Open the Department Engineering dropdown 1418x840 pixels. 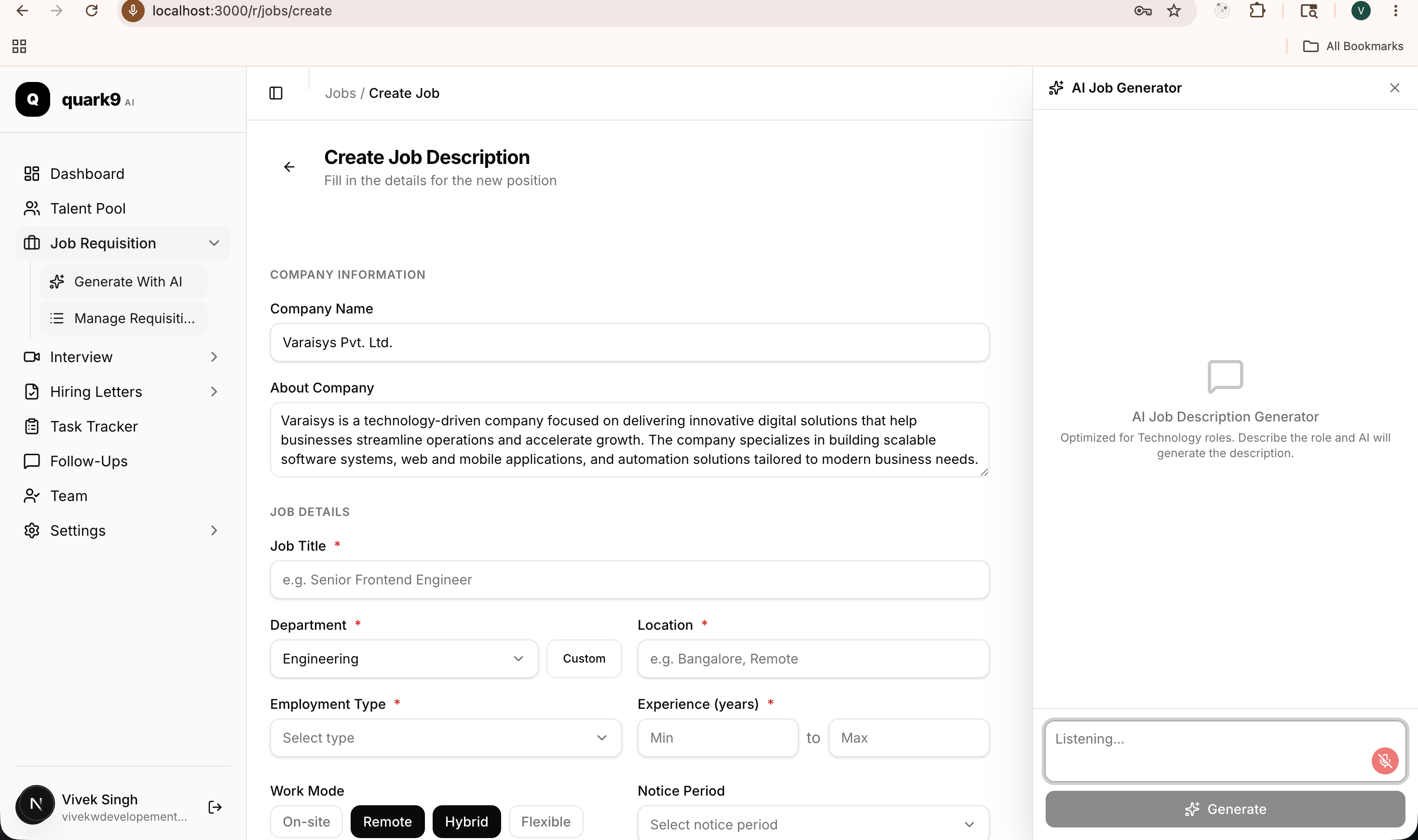click(404, 659)
